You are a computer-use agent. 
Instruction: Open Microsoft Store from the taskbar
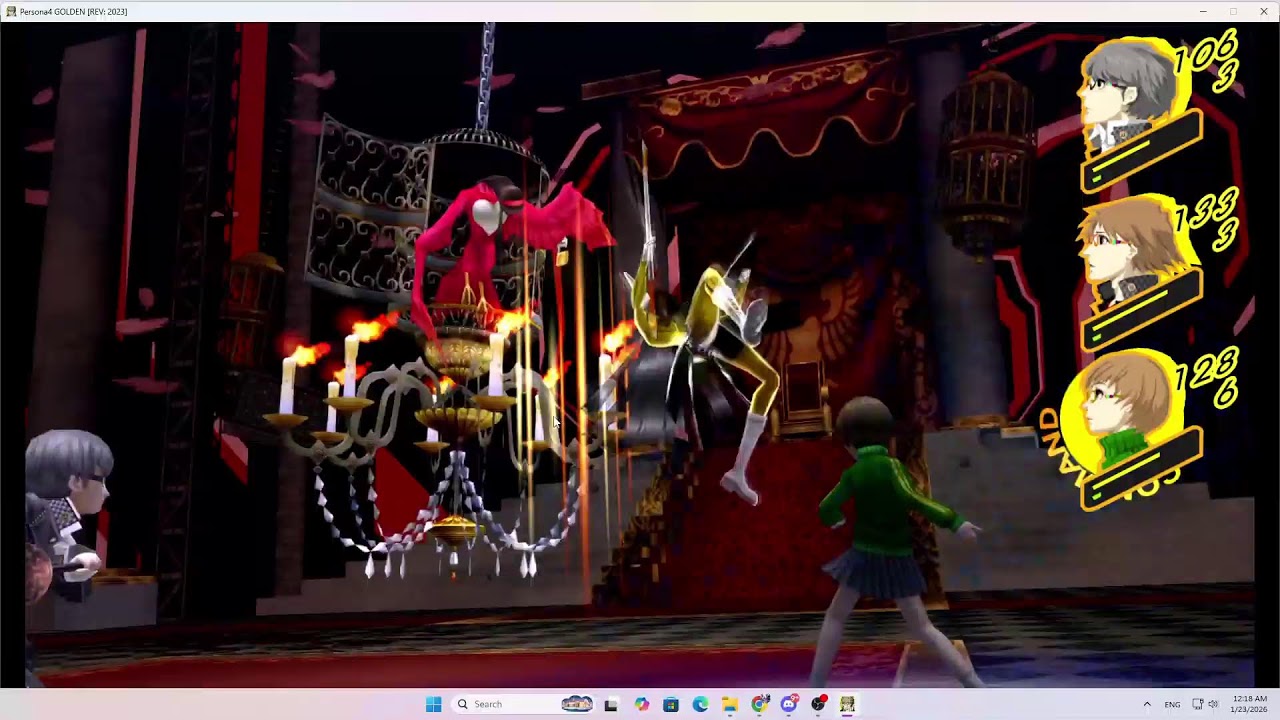click(671, 704)
